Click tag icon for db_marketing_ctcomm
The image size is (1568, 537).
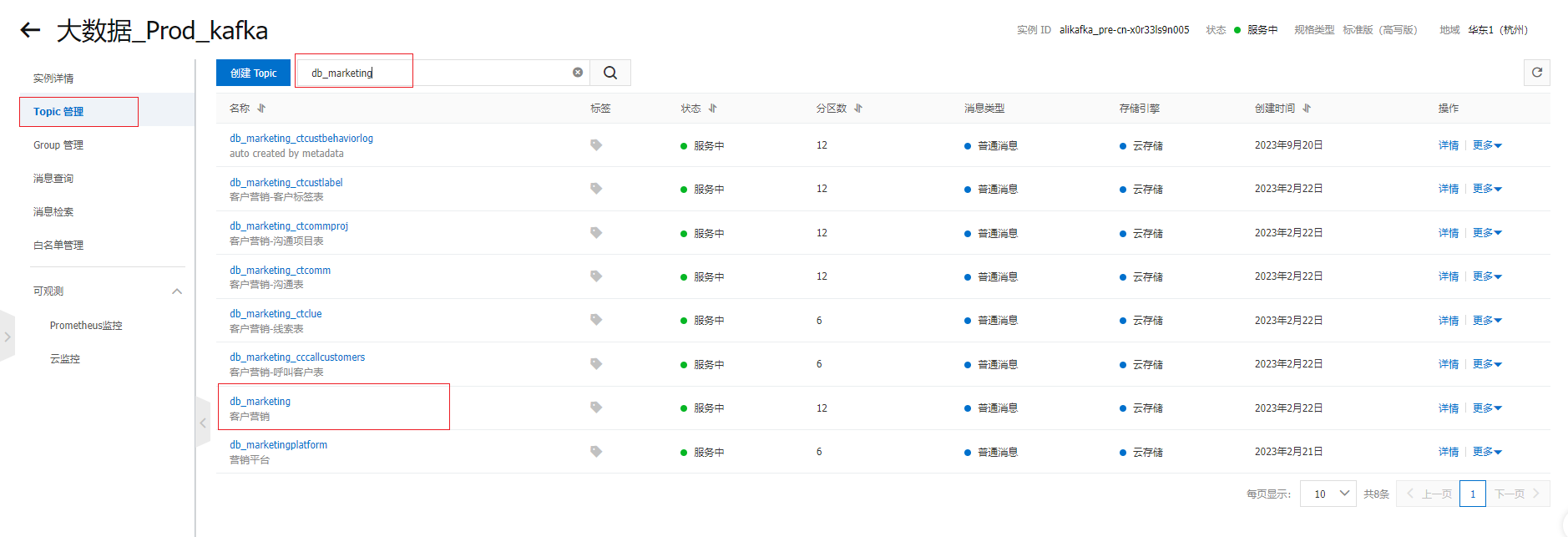(x=596, y=276)
